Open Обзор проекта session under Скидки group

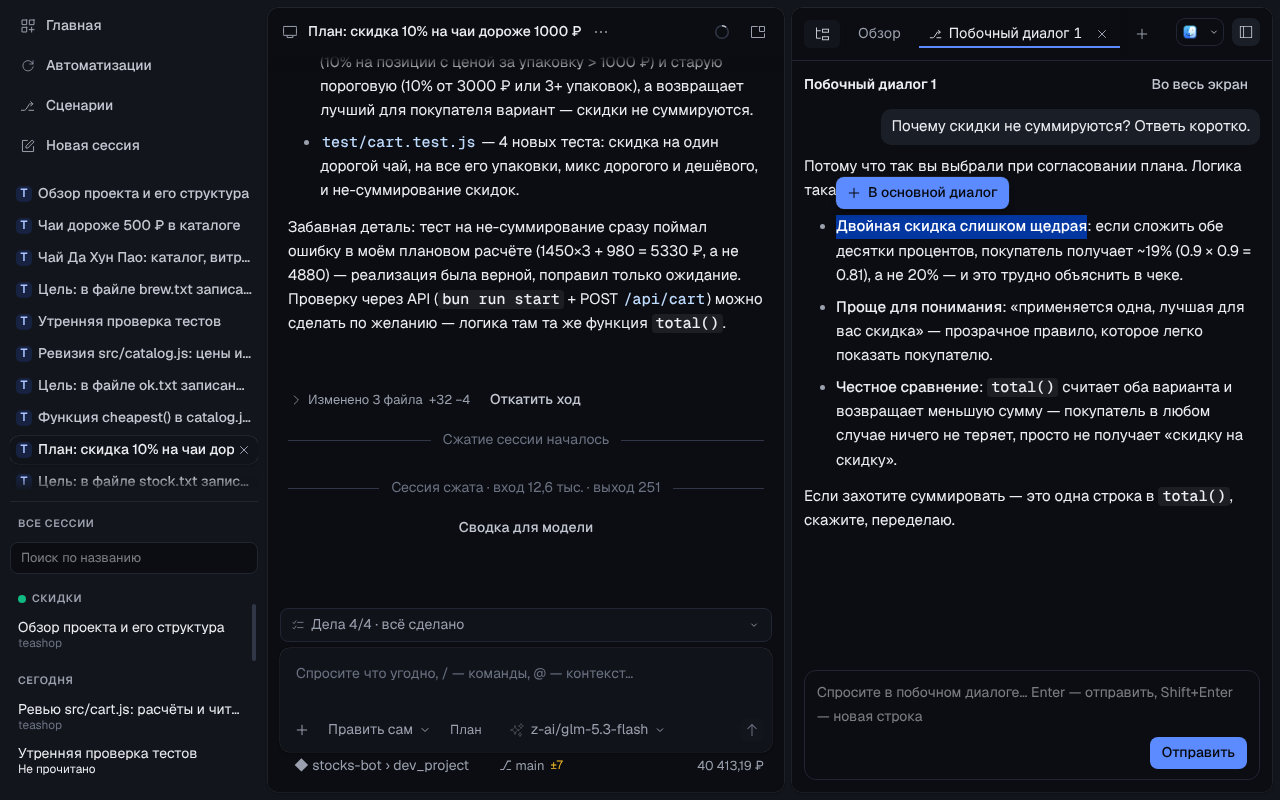(x=130, y=634)
